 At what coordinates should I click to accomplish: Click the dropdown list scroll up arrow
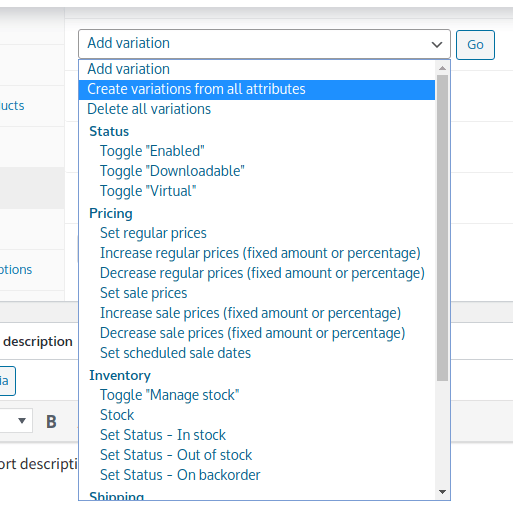point(442,68)
